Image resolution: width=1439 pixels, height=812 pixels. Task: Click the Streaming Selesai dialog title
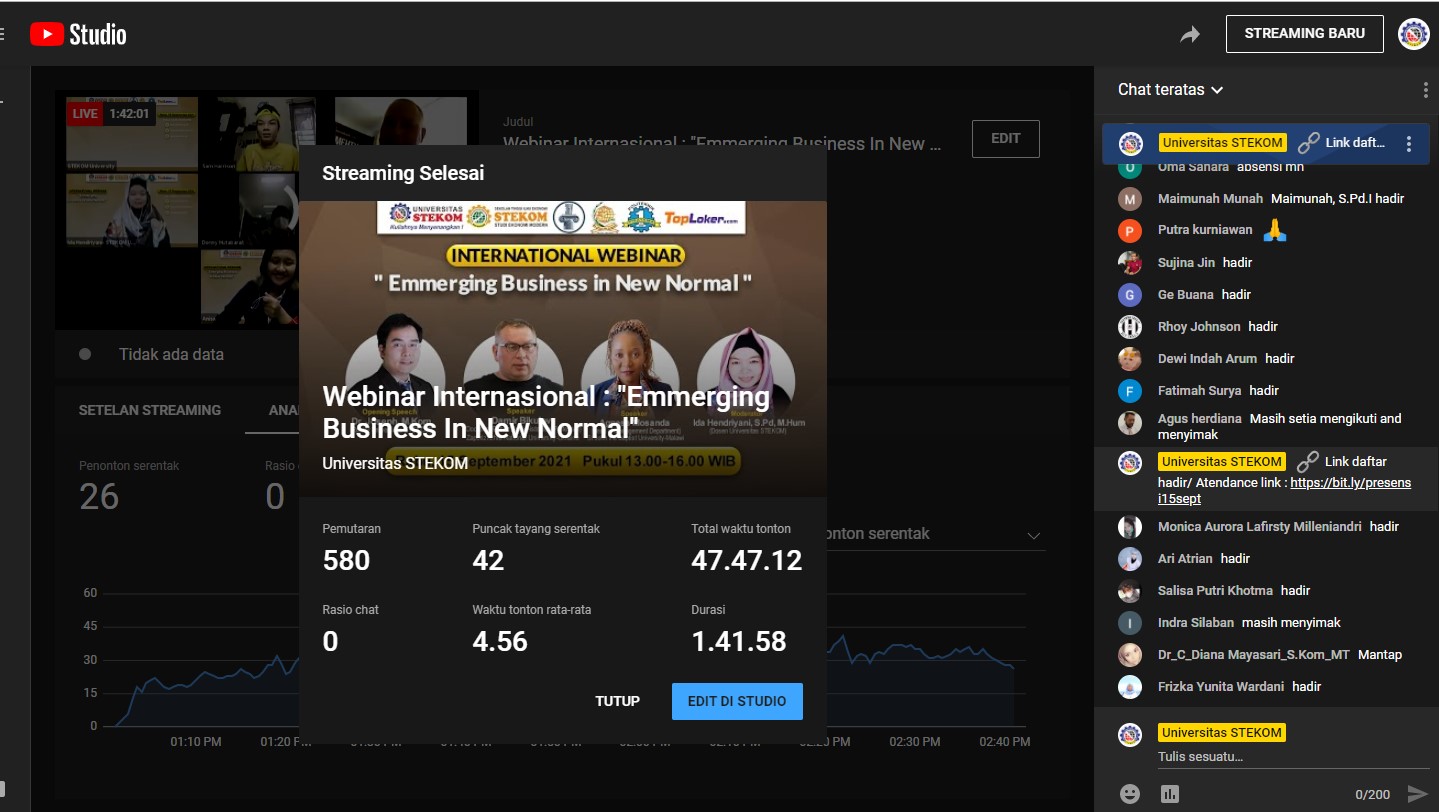click(403, 173)
